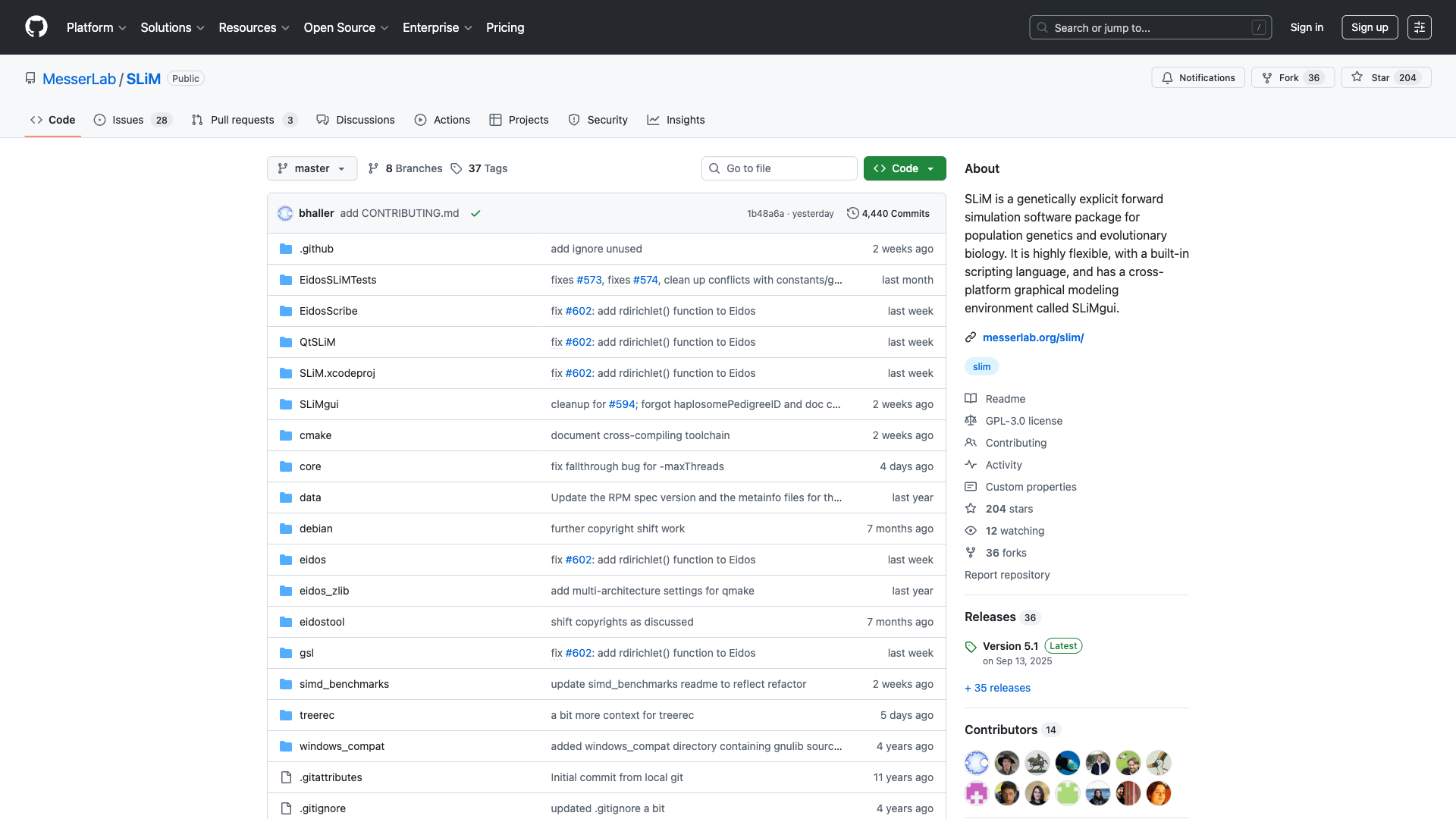Click the .gitignore file icon

(286, 808)
